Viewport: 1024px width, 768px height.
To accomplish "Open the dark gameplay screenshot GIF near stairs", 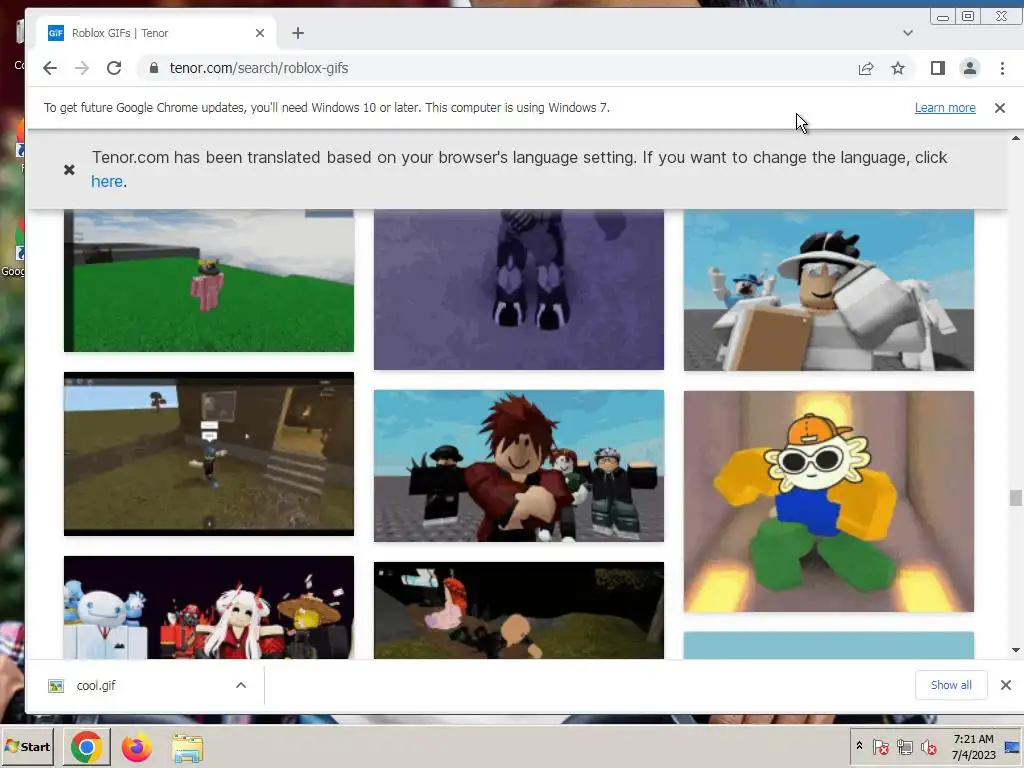I will pos(209,454).
